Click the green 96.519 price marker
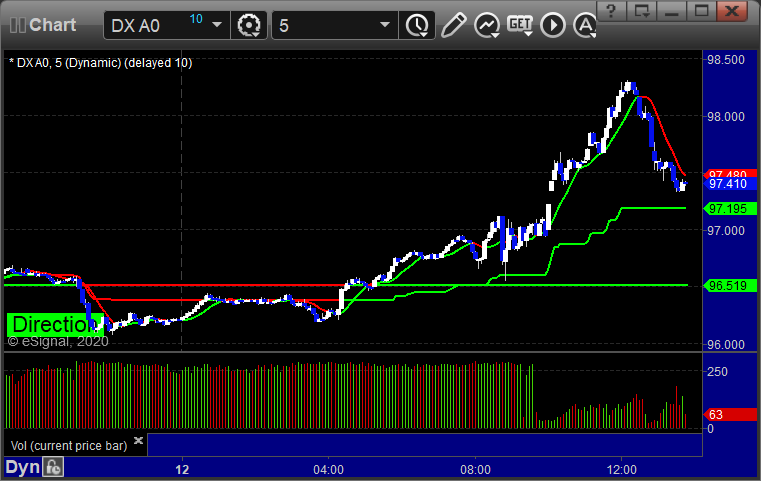The image size is (761, 481). [730, 285]
